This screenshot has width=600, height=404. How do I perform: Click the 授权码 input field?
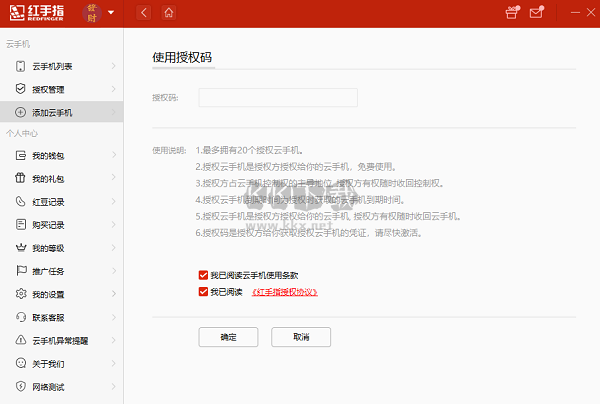(x=278, y=98)
